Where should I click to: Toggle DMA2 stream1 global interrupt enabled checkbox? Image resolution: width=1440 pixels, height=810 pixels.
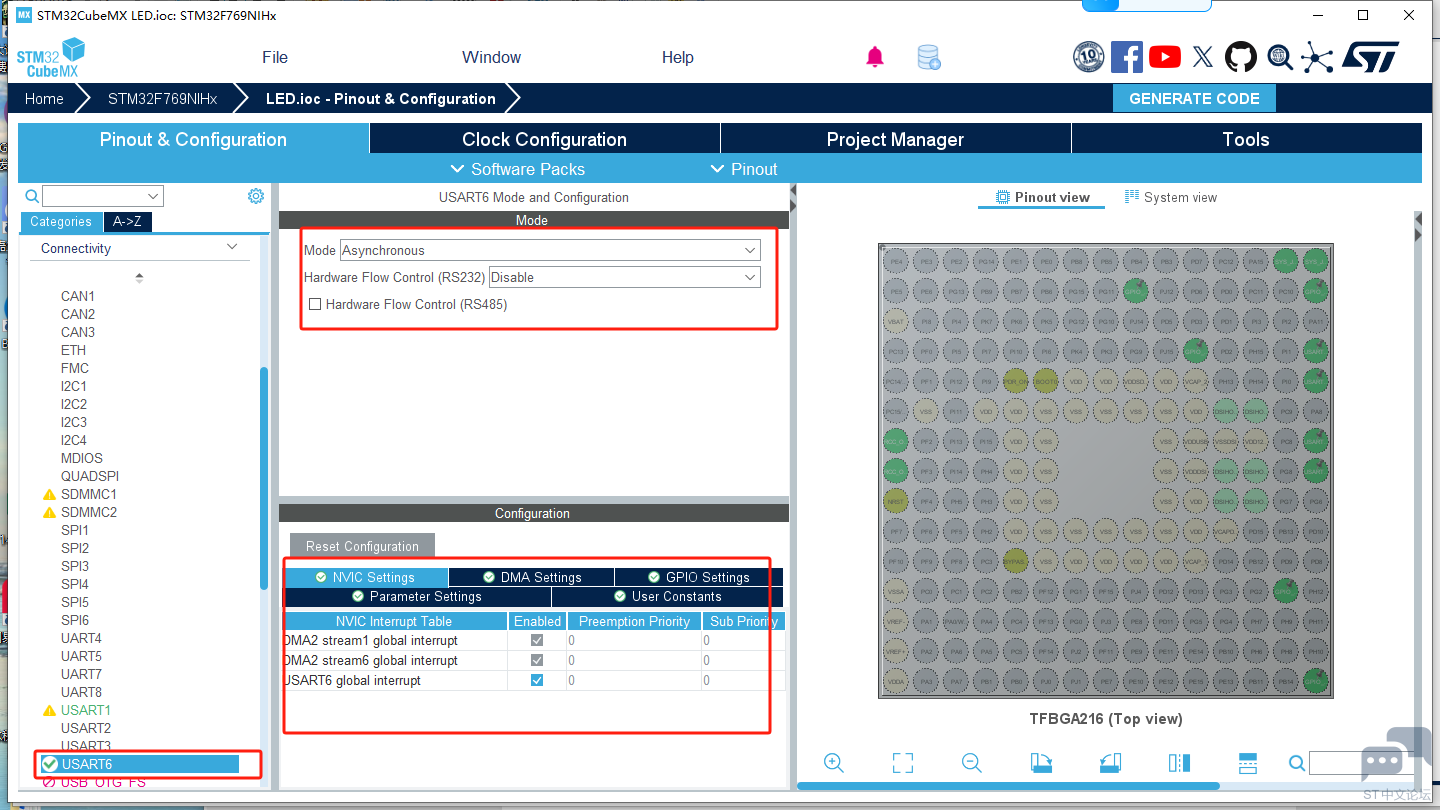pyautogui.click(x=537, y=640)
